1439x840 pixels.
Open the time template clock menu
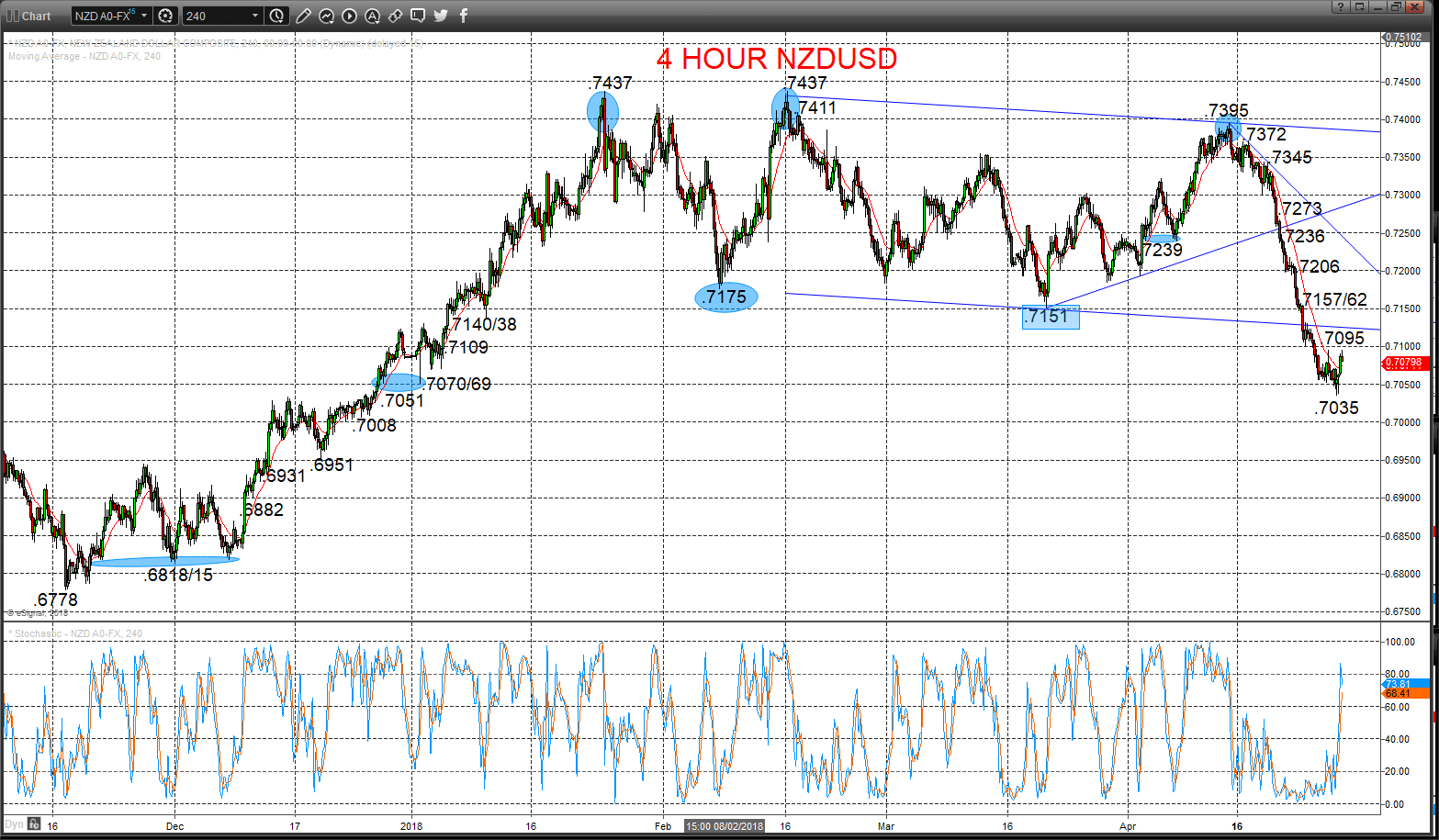pos(277,16)
